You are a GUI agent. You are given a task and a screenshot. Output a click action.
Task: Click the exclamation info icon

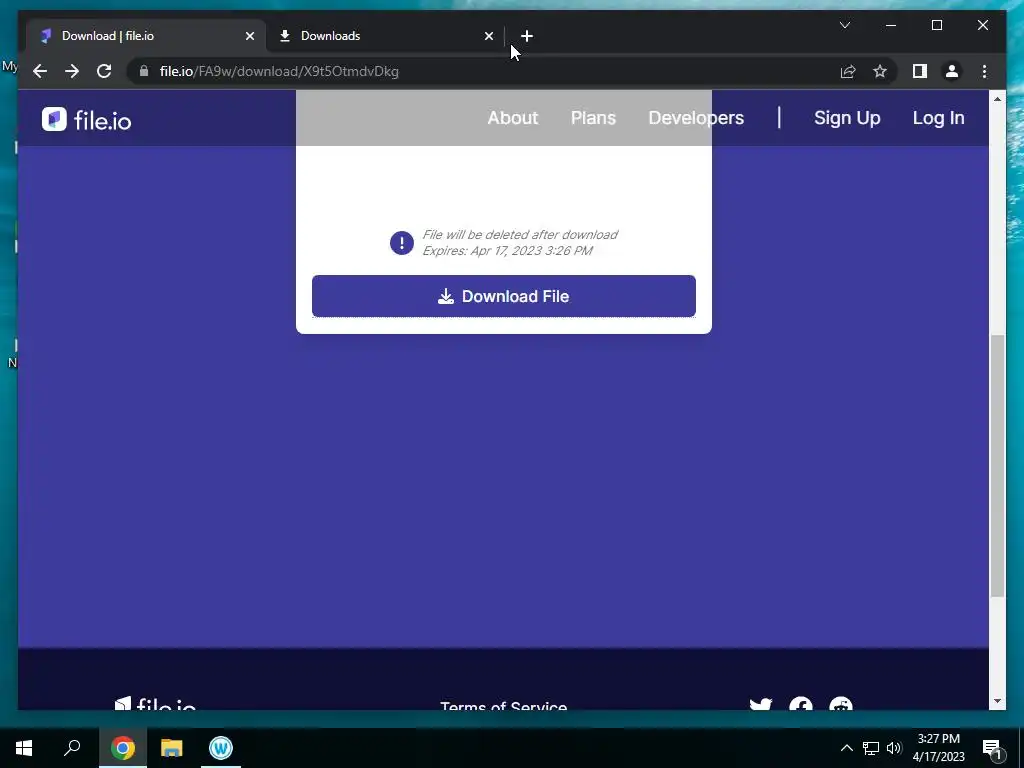(402, 243)
